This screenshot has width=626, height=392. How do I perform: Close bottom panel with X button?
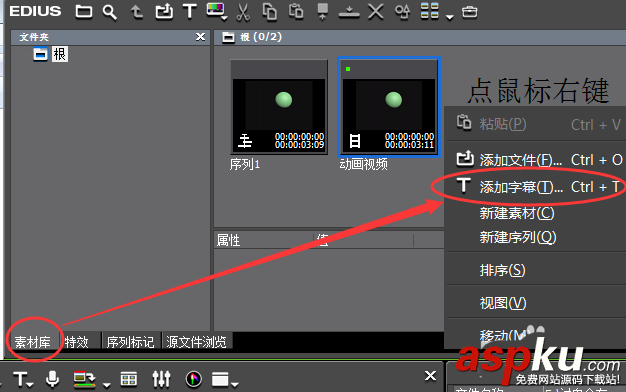[x=430, y=376]
